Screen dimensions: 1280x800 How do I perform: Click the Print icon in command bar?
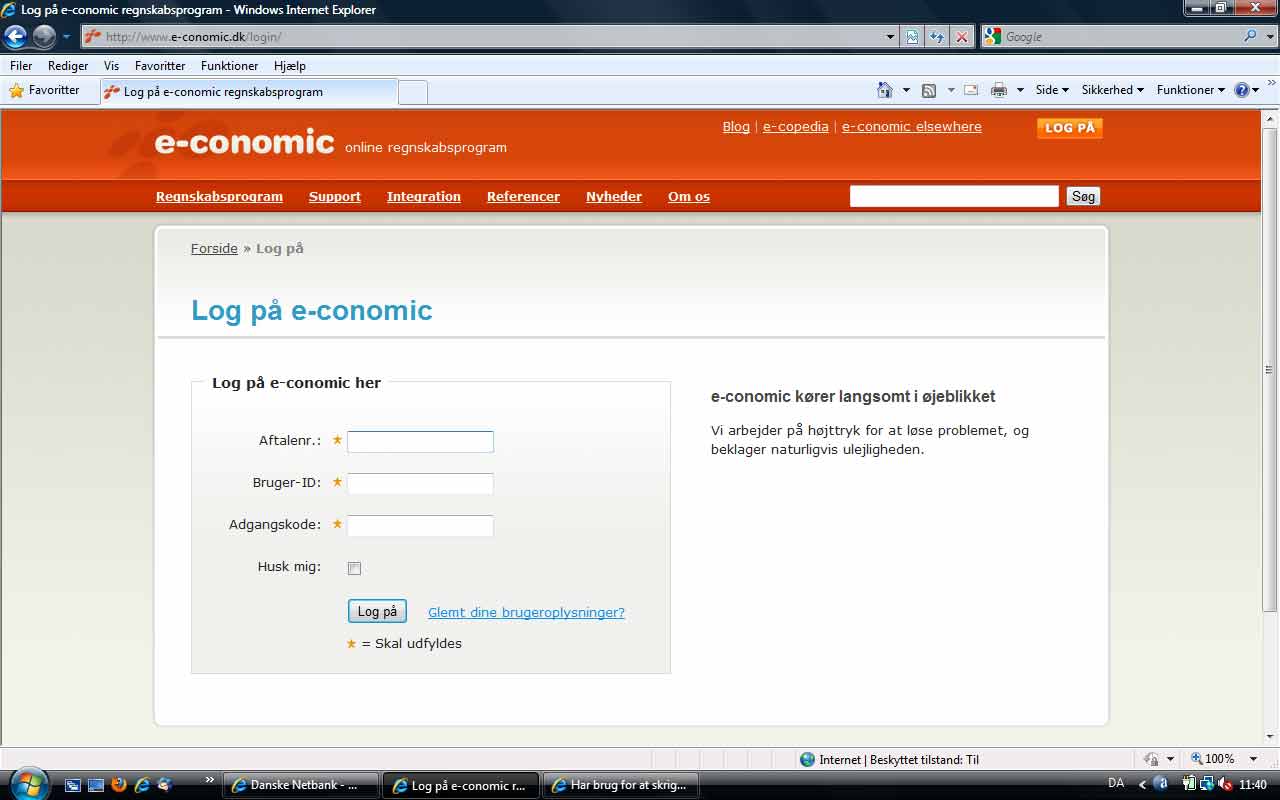[x=998, y=90]
